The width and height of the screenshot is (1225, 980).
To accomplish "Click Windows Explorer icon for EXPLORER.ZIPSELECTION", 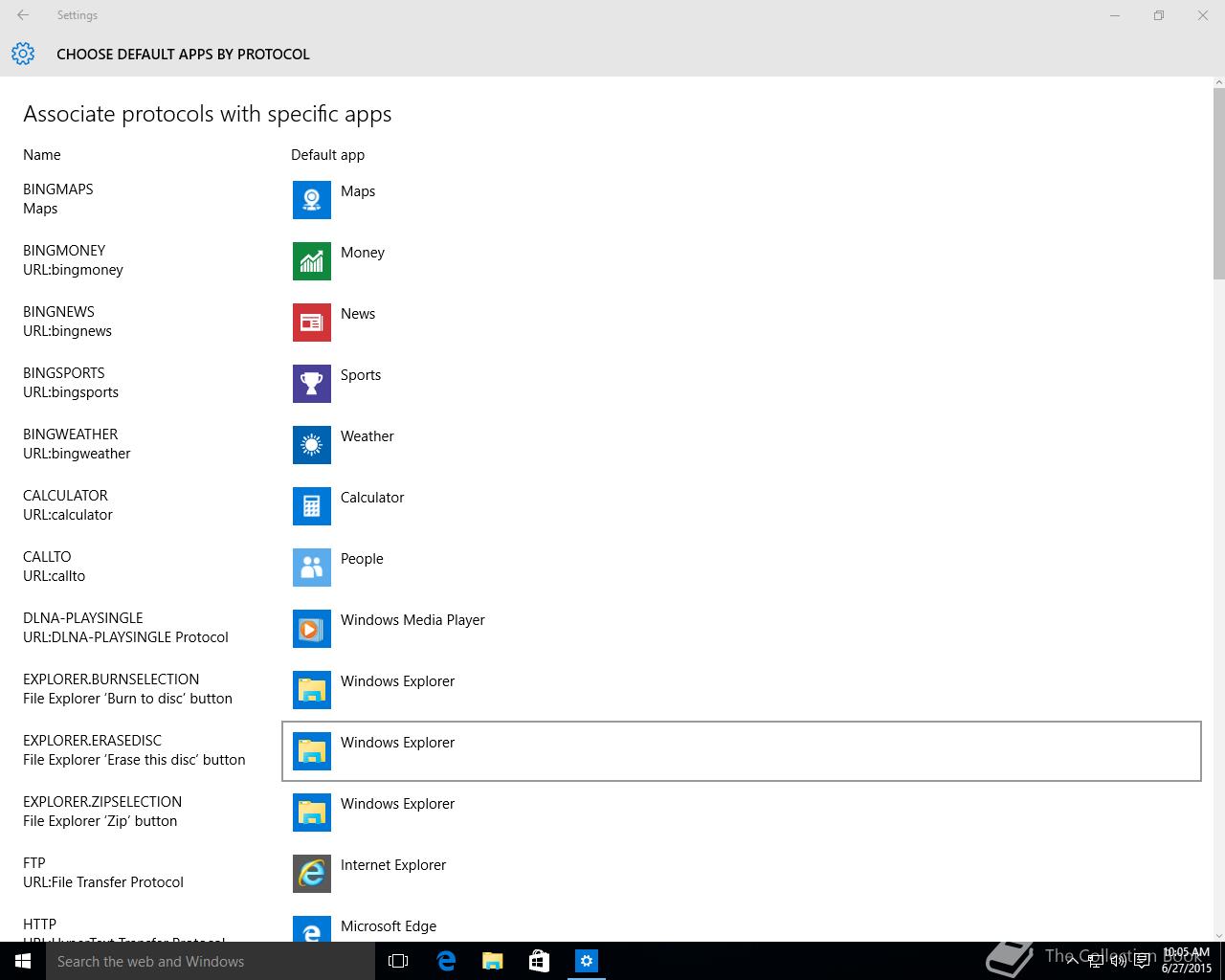I will 312,813.
